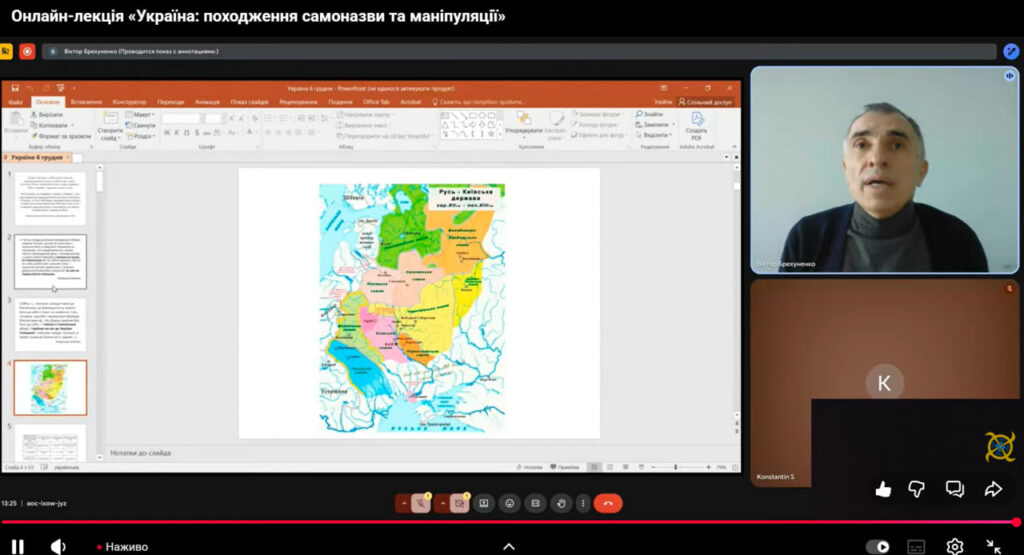Like the video with thumbs up
This screenshot has width=1024, height=555.
click(x=883, y=489)
